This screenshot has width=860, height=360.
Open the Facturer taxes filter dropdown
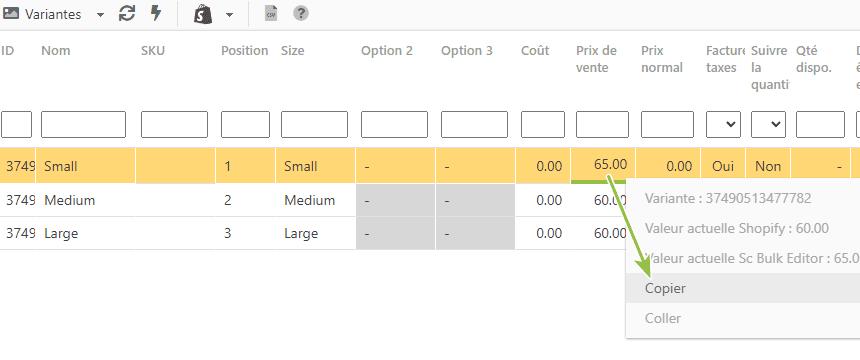pos(723,125)
